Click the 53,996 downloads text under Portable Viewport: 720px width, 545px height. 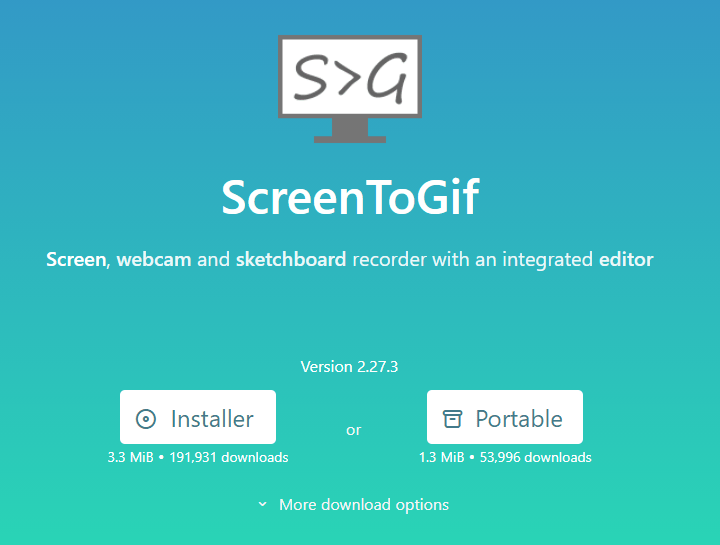point(535,457)
